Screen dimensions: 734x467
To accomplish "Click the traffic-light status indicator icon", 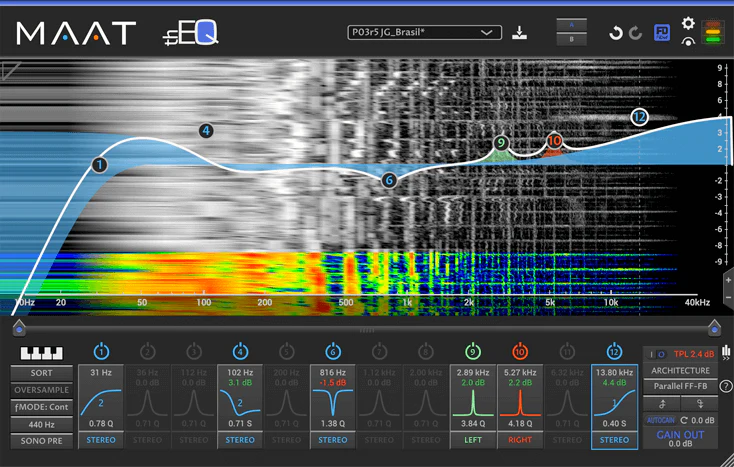I will point(712,33).
